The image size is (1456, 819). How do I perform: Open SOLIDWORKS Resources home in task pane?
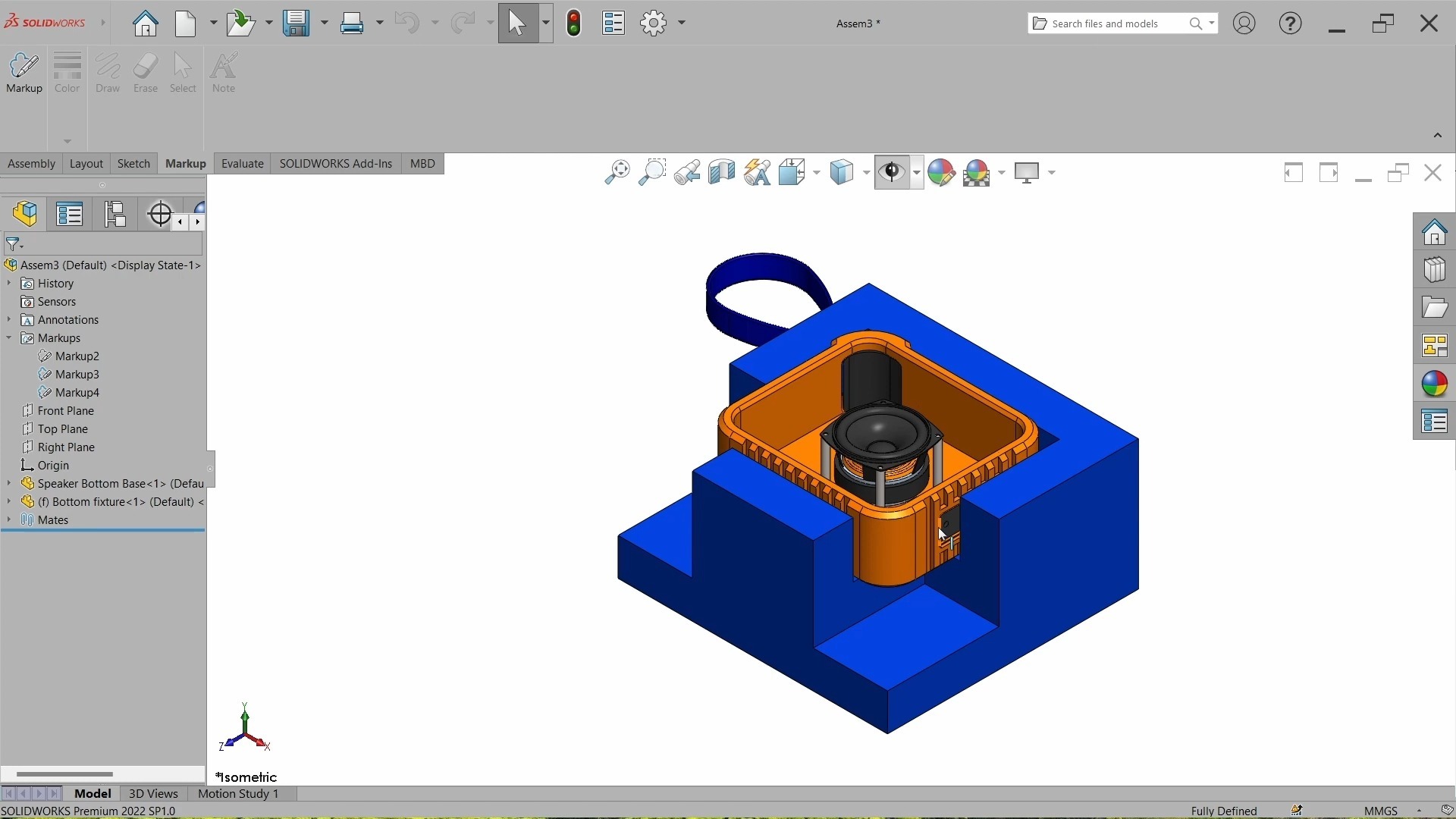coord(1435,232)
